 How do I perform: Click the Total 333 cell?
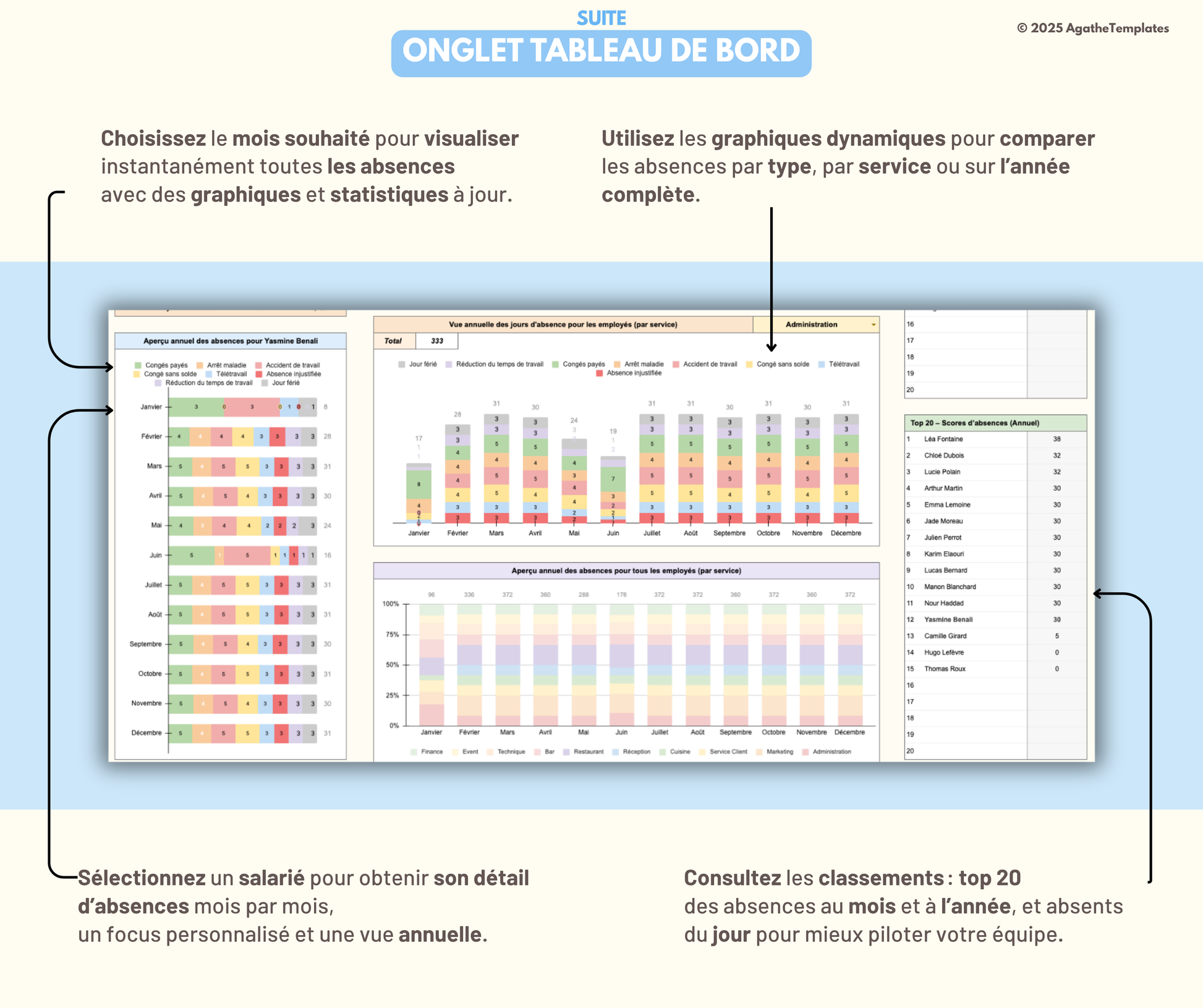436,341
